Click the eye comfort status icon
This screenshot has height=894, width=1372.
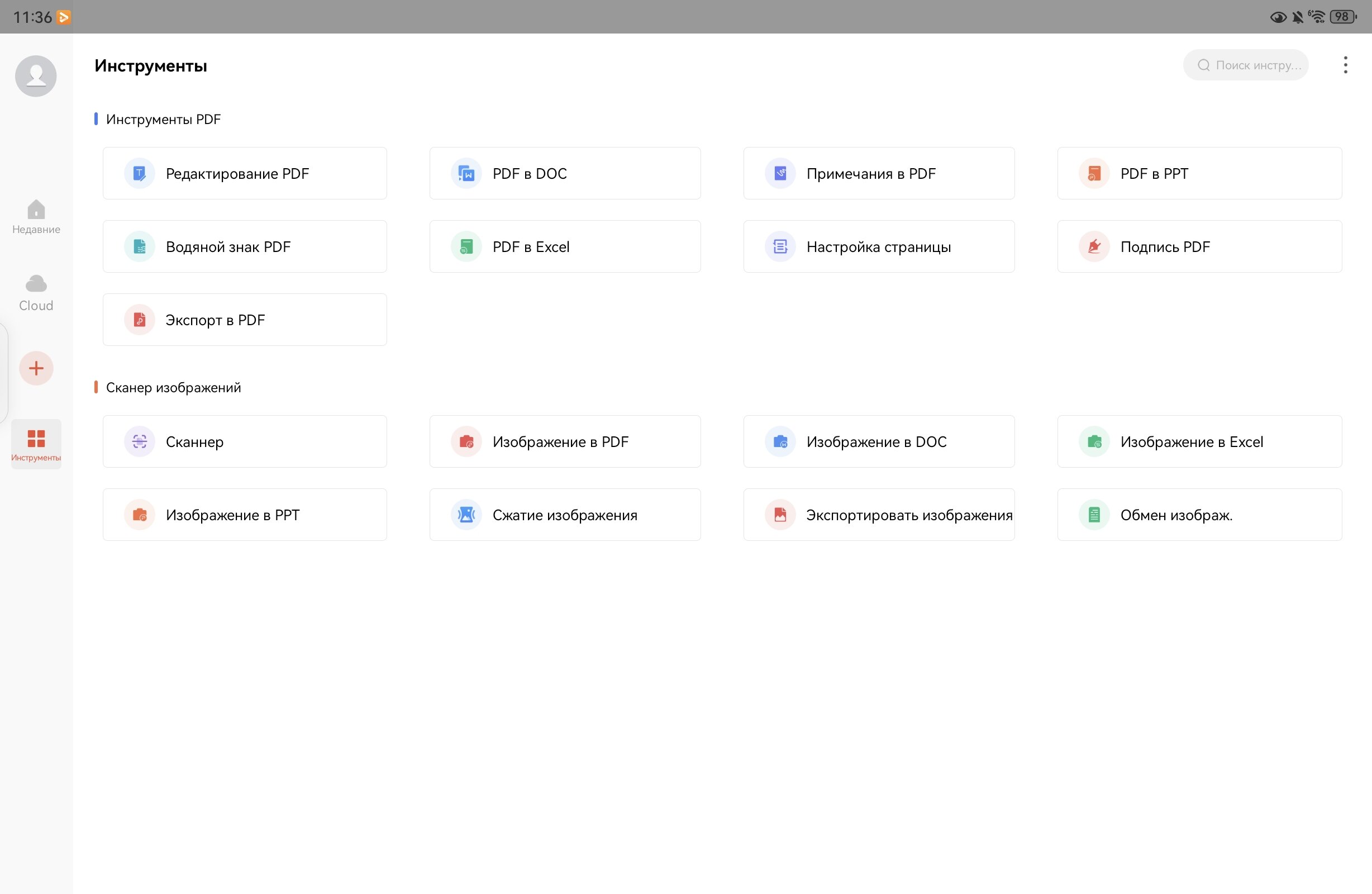pyautogui.click(x=1278, y=17)
